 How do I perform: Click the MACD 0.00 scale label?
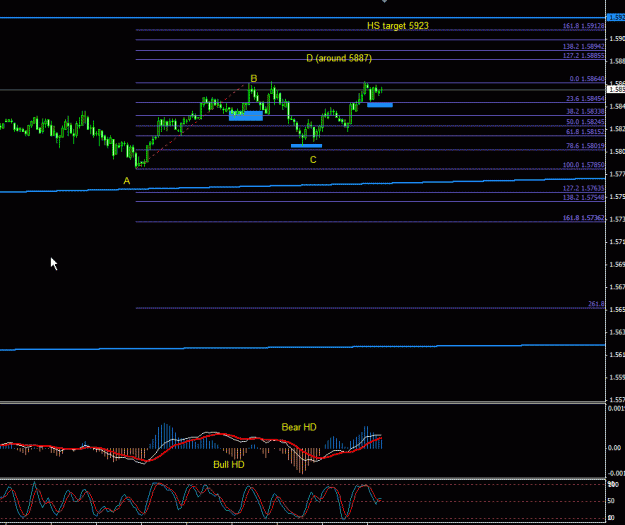coord(614,448)
